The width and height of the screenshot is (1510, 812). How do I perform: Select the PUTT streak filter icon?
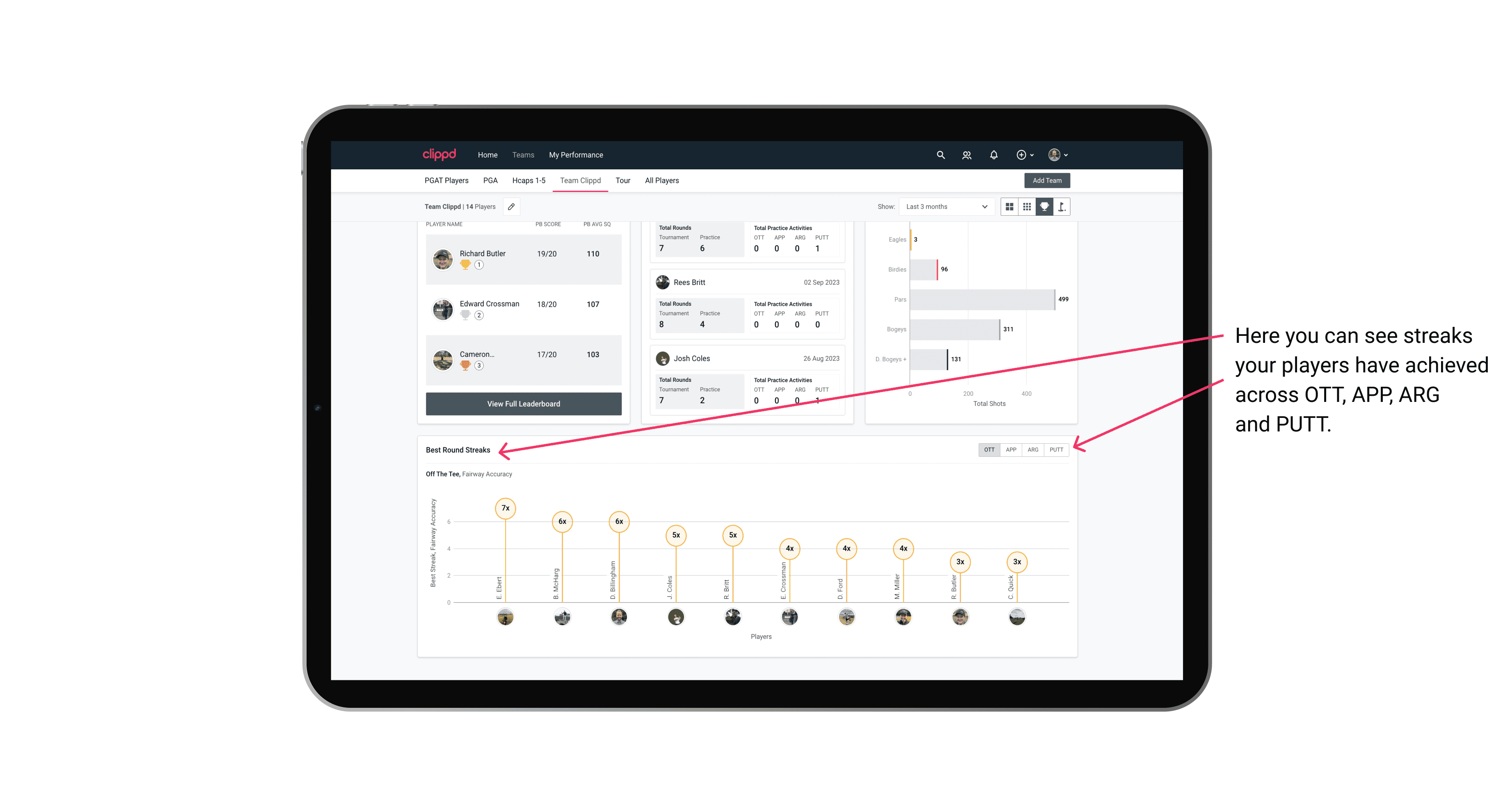pyautogui.click(x=1056, y=449)
